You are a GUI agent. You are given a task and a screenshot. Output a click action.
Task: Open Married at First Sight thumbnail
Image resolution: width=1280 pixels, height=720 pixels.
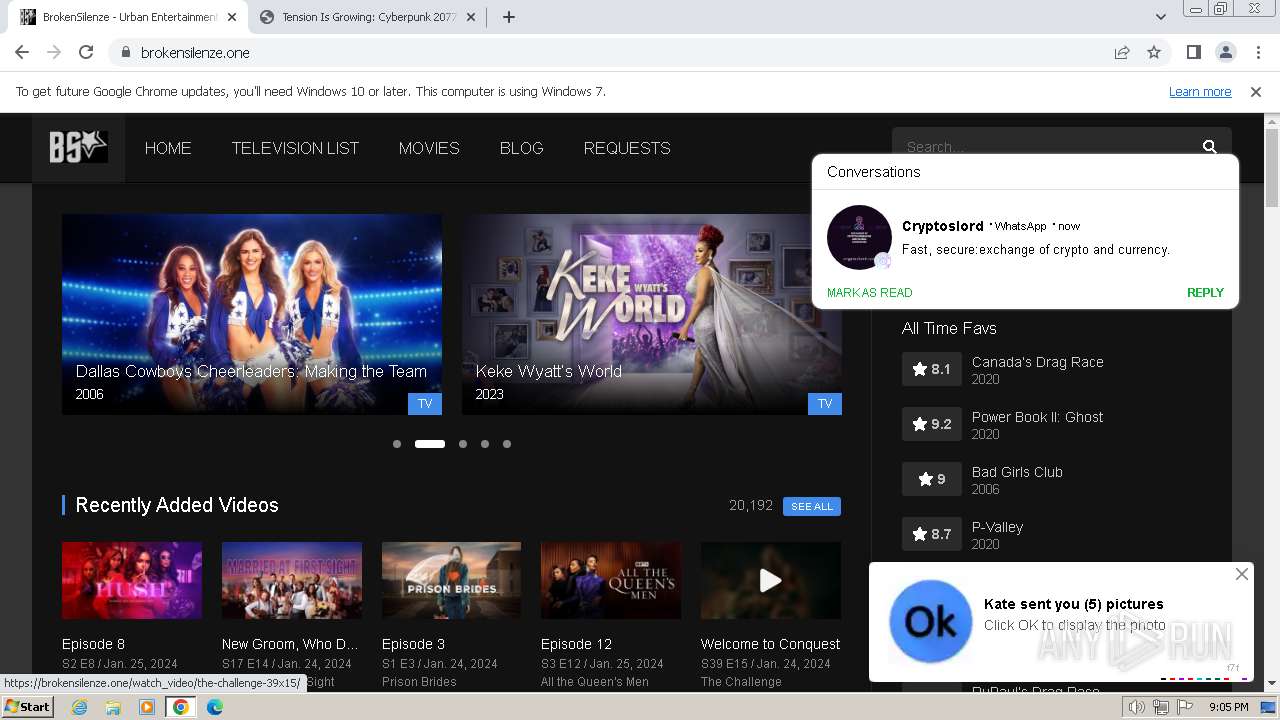point(292,581)
